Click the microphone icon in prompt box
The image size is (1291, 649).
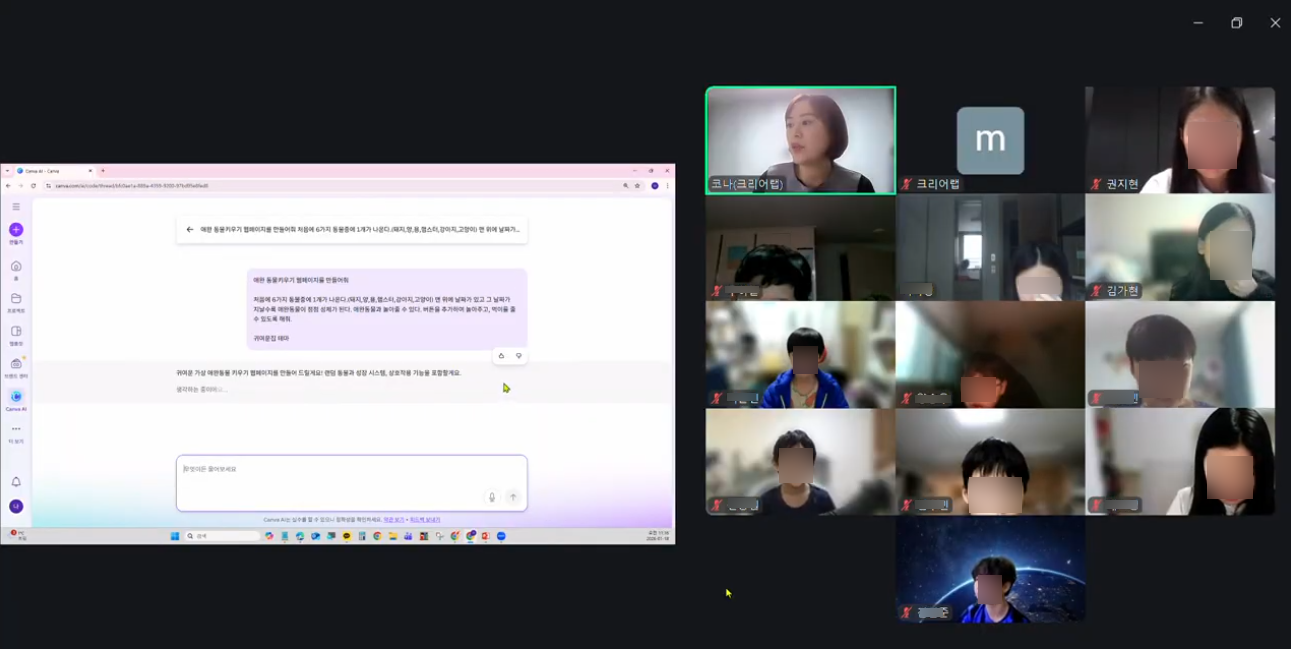tap(491, 497)
